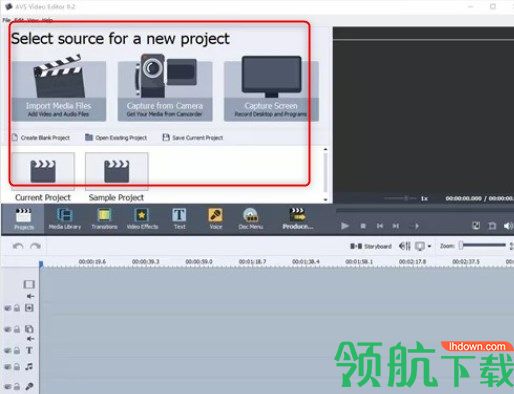This screenshot has width=514, height=394.
Task: Toggle visibility of text track
Action: point(8,351)
